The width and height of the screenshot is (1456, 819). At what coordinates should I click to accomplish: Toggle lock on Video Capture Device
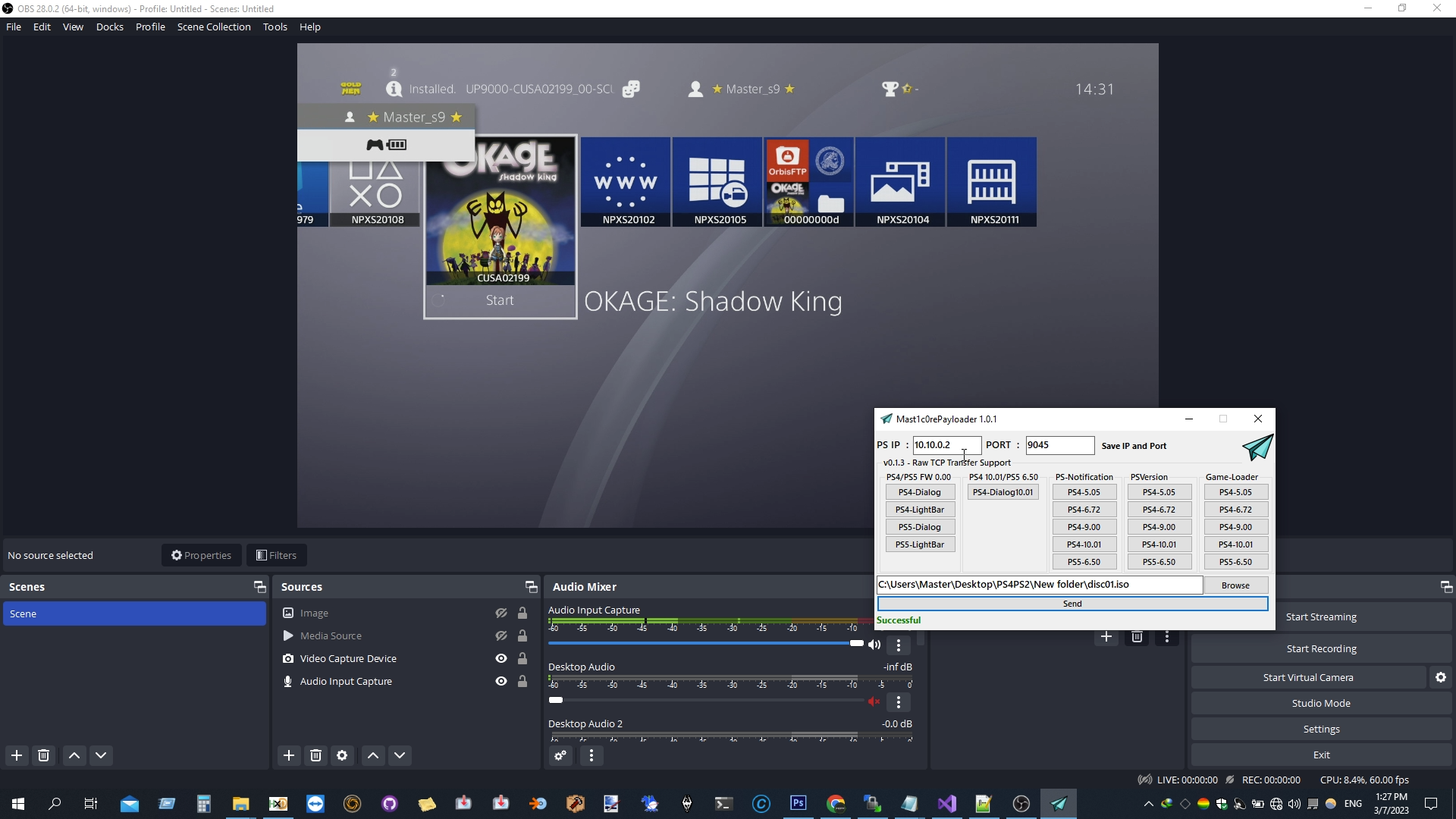coord(522,658)
